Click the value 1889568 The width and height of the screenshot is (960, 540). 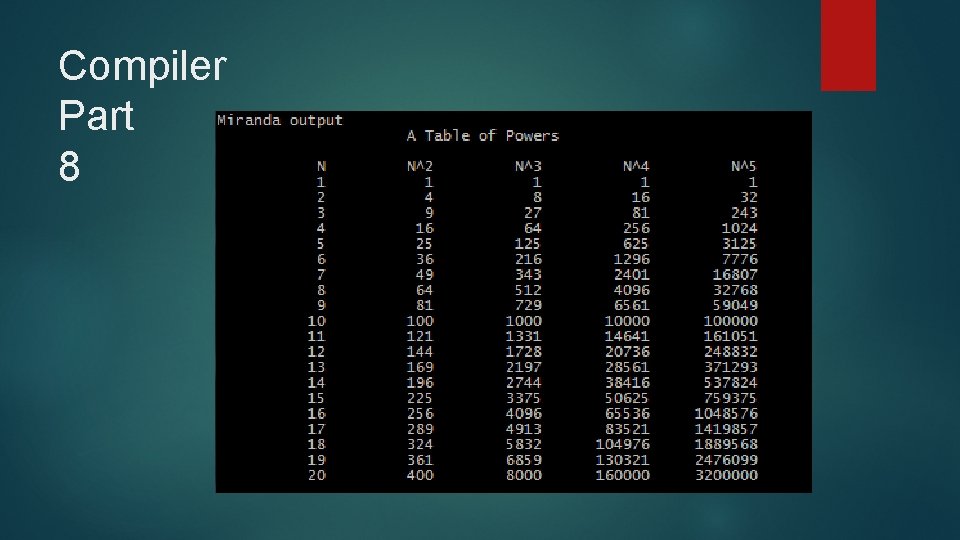pos(726,444)
